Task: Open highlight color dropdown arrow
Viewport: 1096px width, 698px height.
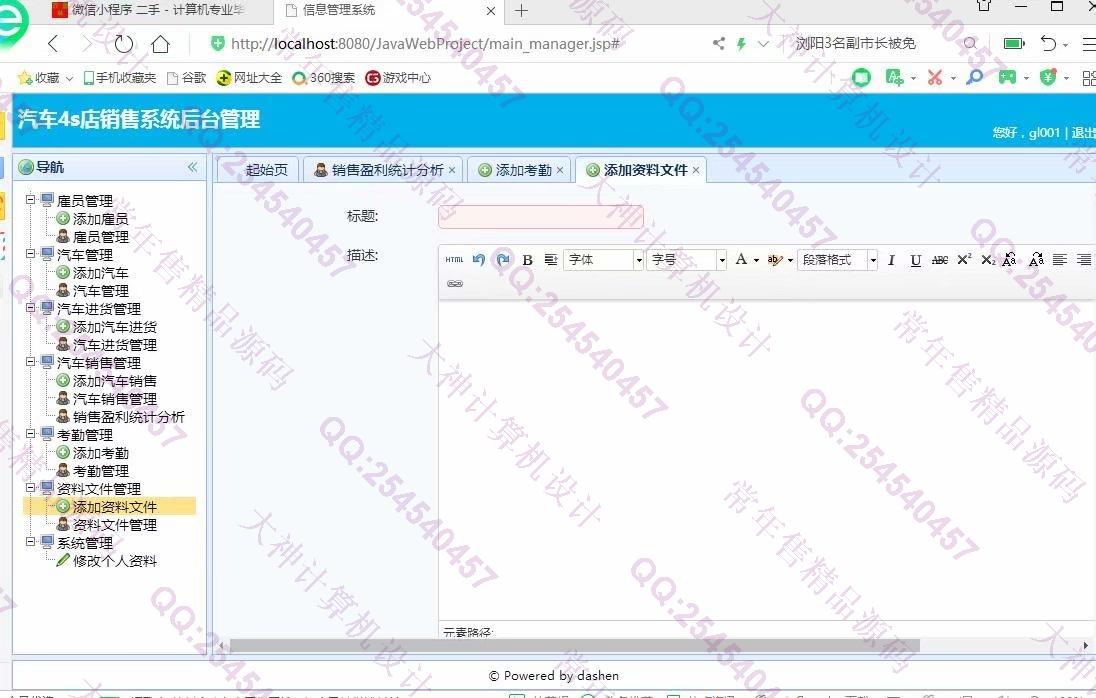Action: [x=791, y=260]
